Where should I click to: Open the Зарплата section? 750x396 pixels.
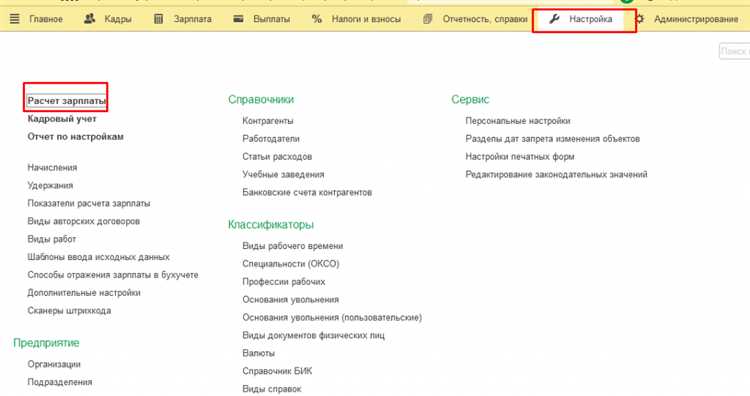coord(193,19)
